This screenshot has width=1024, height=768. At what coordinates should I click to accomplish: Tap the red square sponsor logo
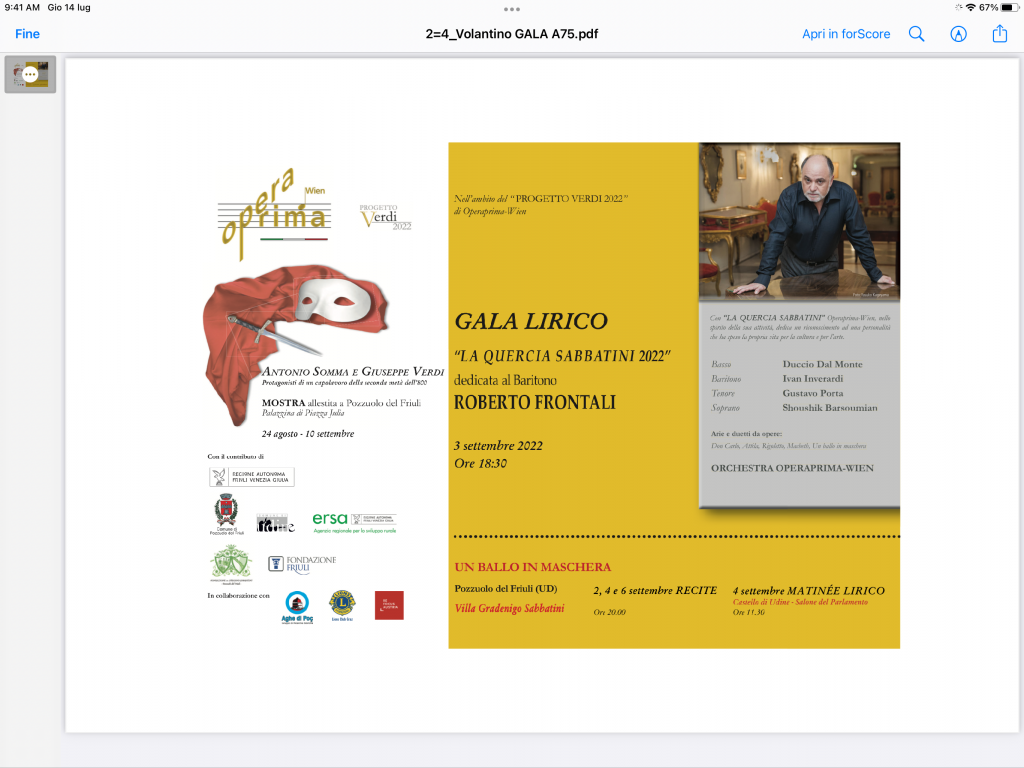tap(389, 605)
